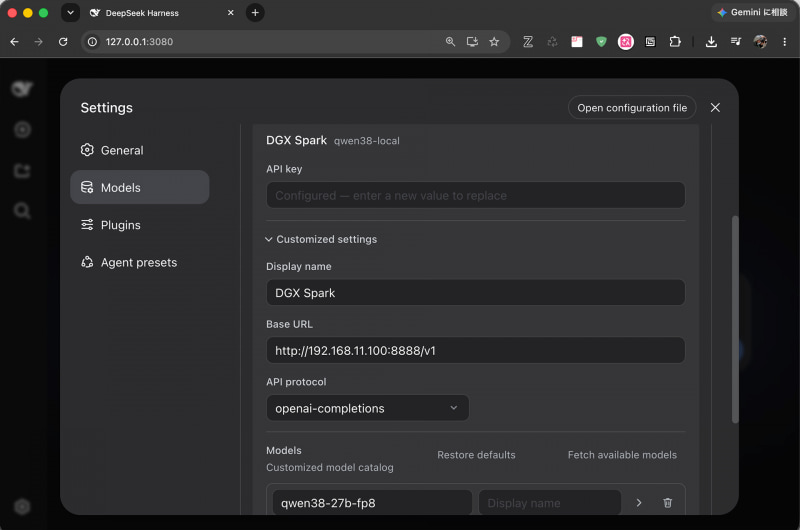Click the green shield extension icon
Image resolution: width=800 pixels, height=530 pixels.
(601, 42)
